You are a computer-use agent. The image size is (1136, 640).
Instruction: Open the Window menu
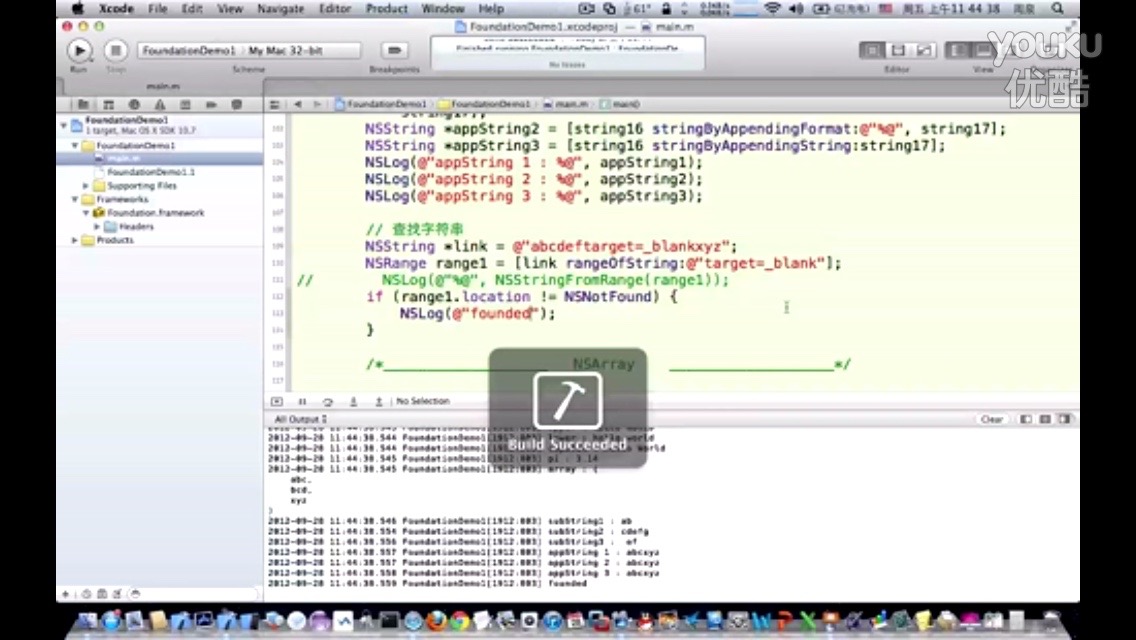[x=443, y=9]
